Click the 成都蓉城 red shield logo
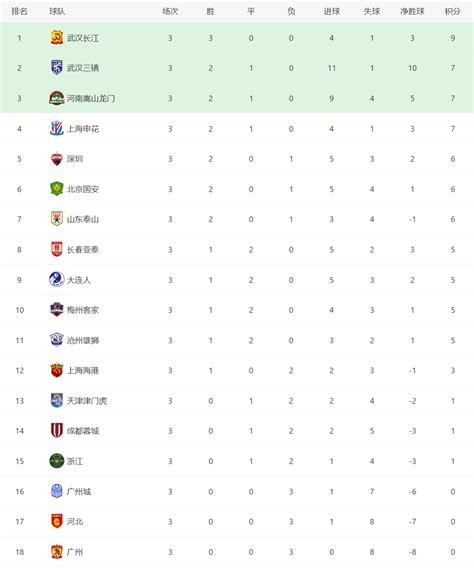 57,431
